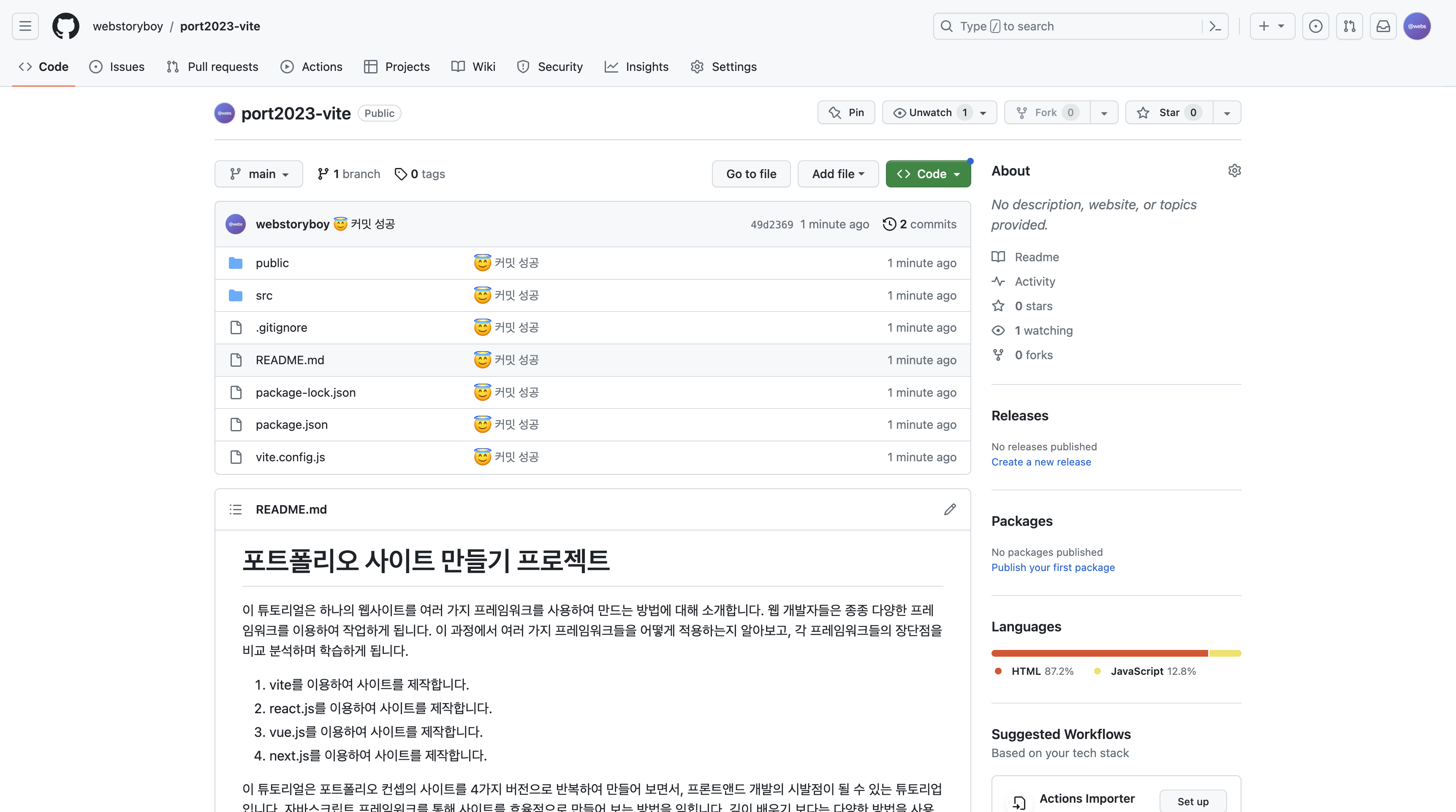1456x812 pixels.
Task: Follow Publish your first package link
Action: tap(1053, 568)
